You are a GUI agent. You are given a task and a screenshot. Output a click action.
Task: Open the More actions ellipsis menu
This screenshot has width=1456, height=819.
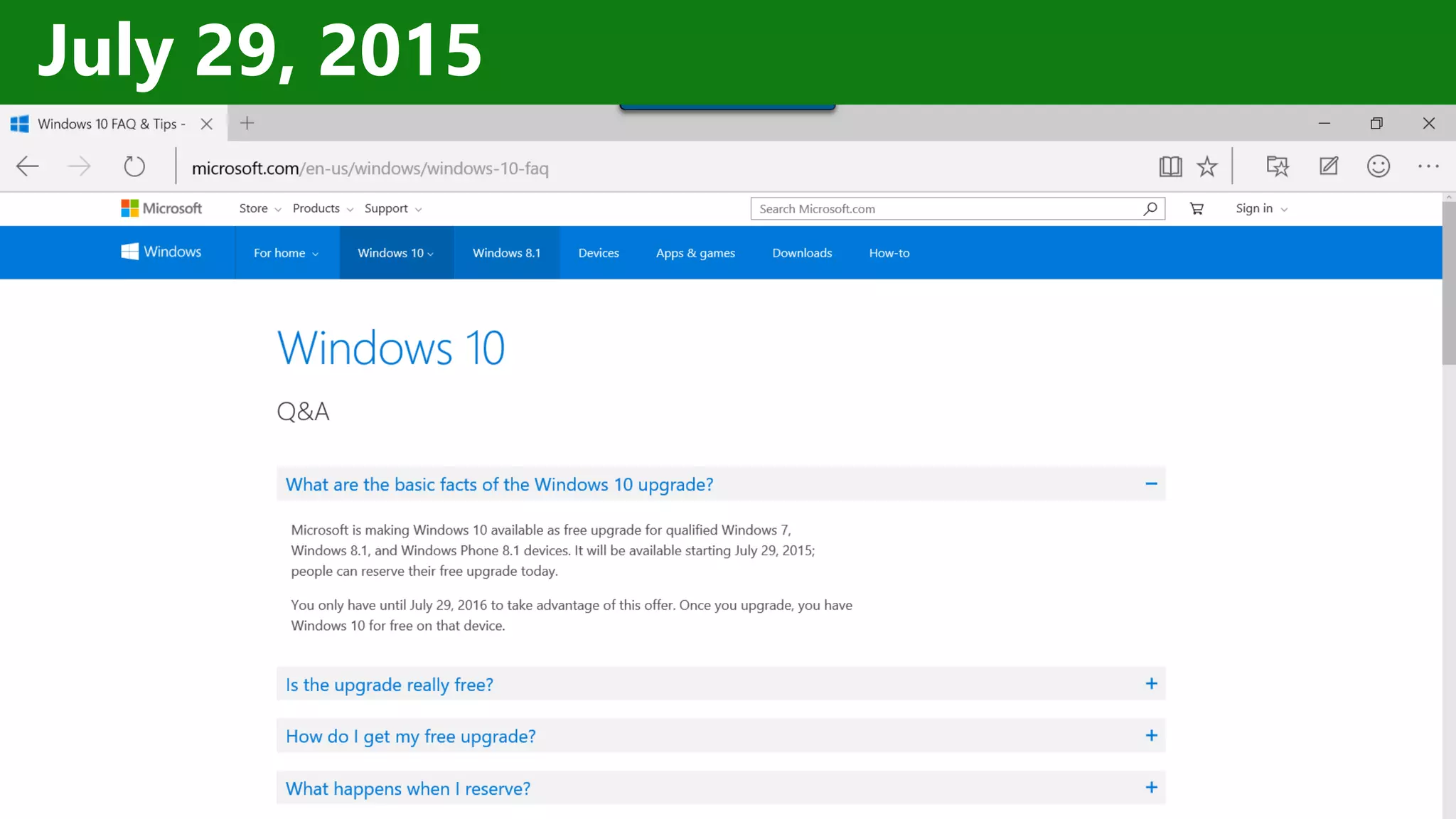coord(1428,166)
